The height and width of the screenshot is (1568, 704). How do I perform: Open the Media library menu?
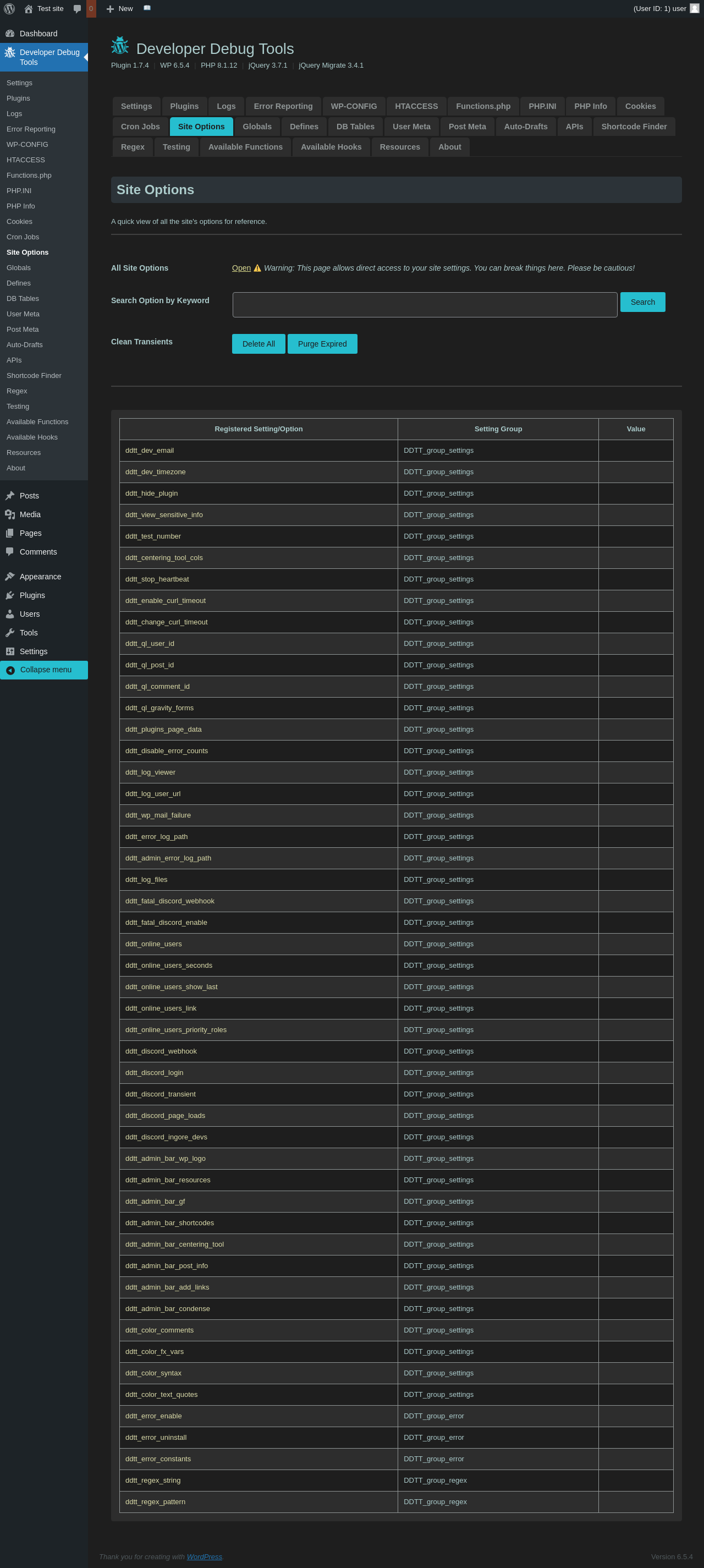(30, 514)
